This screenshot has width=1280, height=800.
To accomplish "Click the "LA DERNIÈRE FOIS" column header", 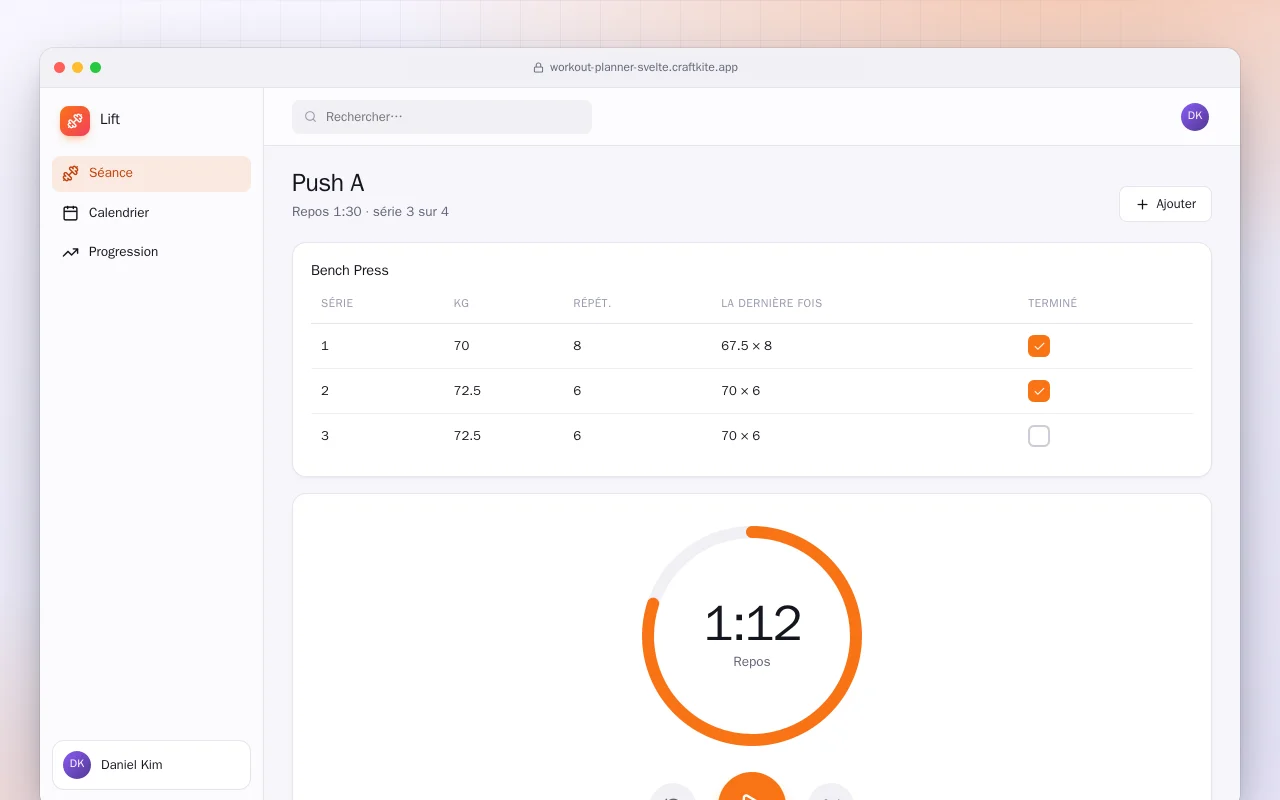I will coord(771,303).
